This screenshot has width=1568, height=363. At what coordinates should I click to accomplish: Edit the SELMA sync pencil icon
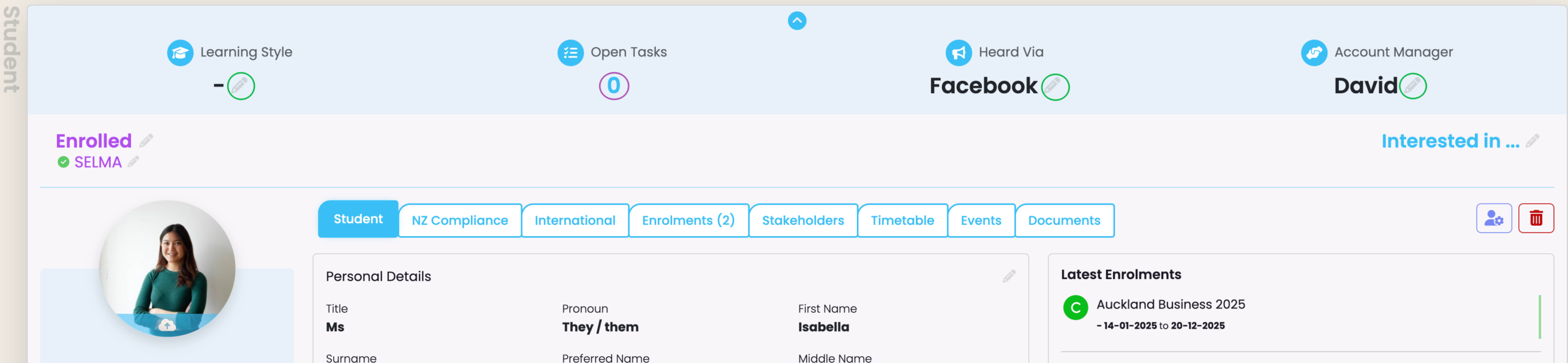click(x=134, y=162)
